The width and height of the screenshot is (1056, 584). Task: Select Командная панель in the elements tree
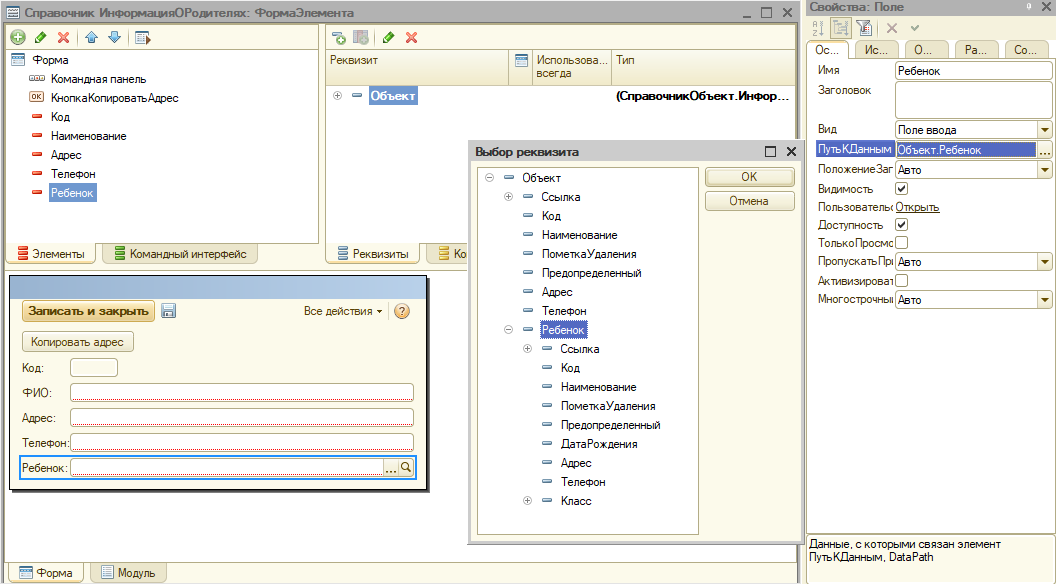click(98, 79)
